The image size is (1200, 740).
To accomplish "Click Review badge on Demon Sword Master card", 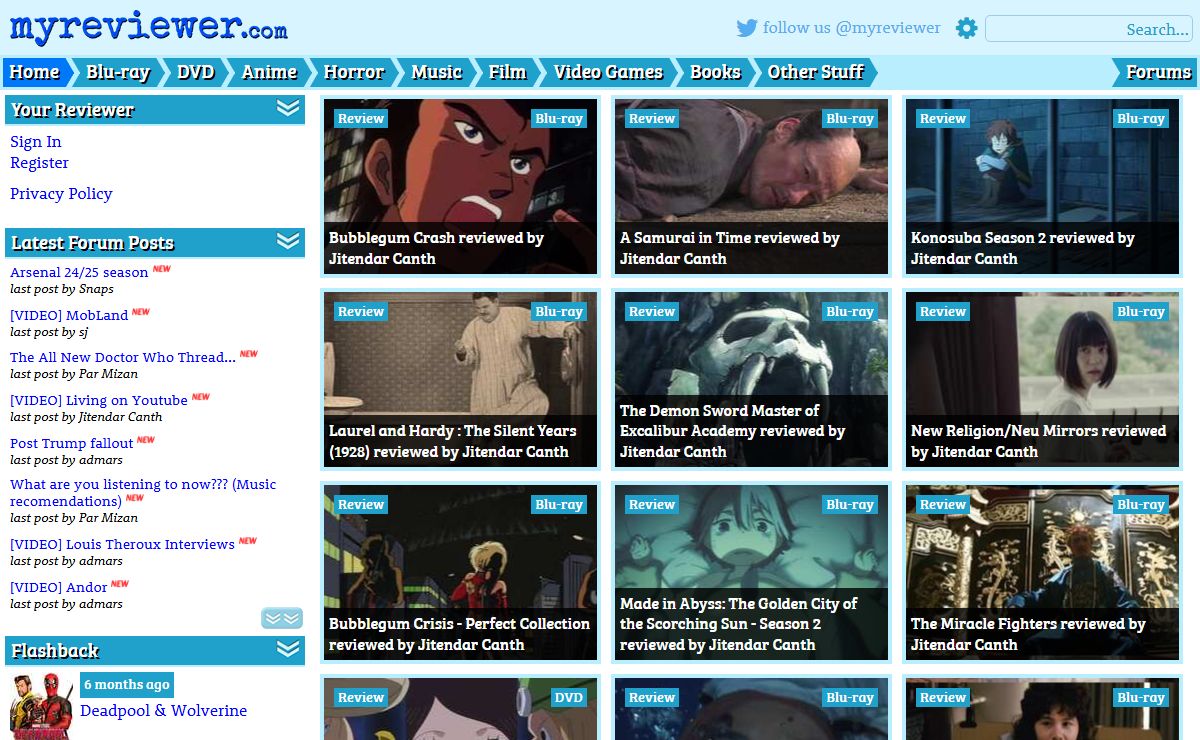I will [x=652, y=311].
